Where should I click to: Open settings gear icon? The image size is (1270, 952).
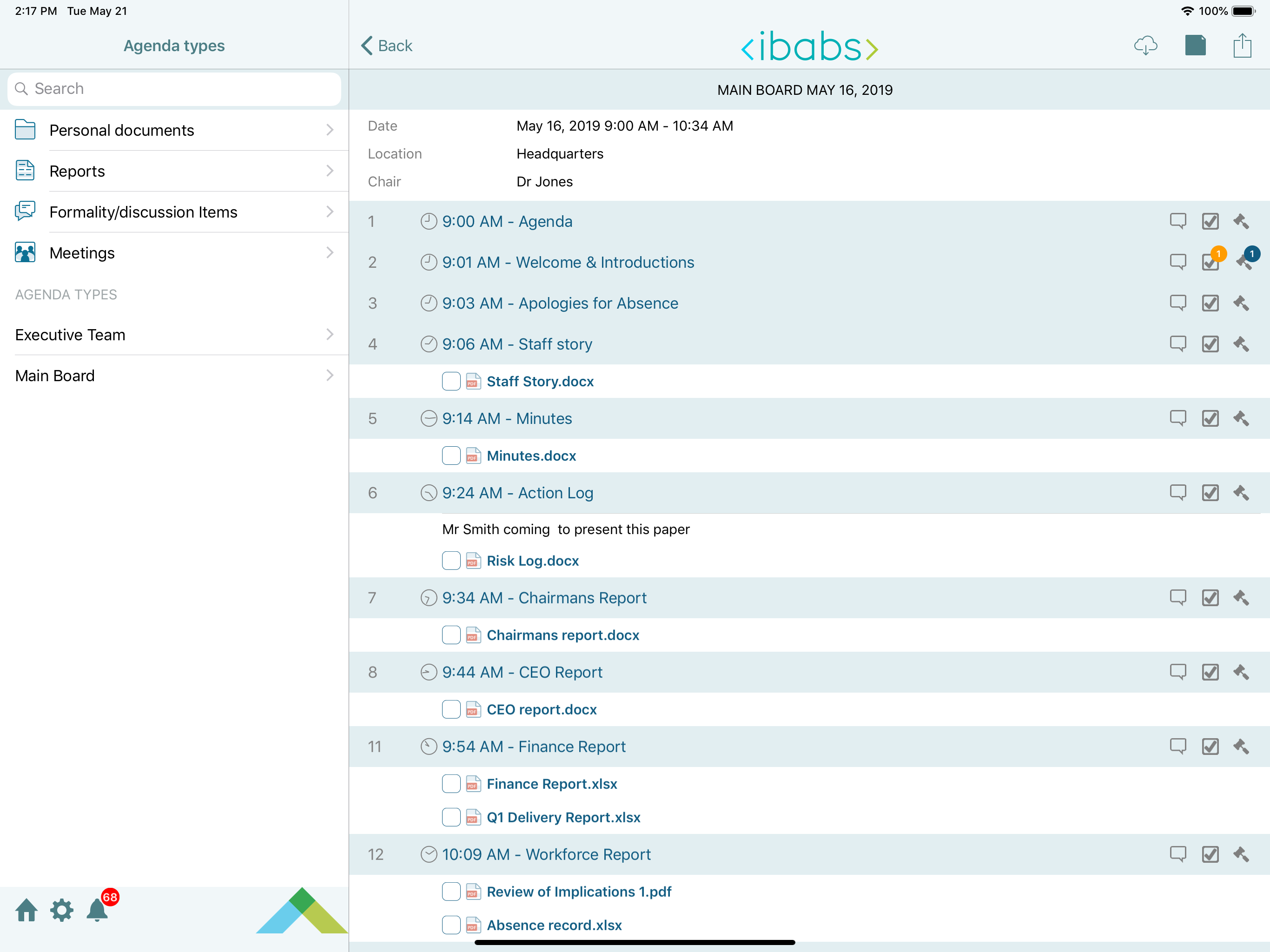[x=61, y=910]
